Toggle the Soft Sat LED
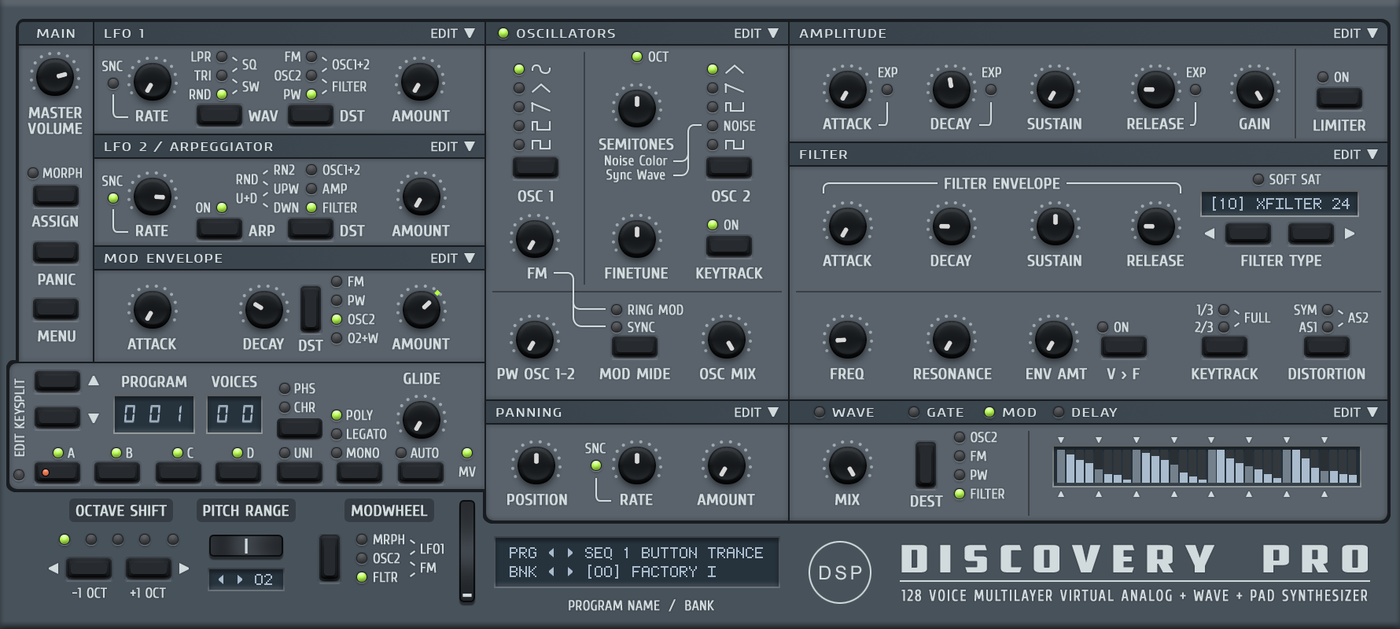Screen dimensions: 1400x629 click(x=1258, y=179)
